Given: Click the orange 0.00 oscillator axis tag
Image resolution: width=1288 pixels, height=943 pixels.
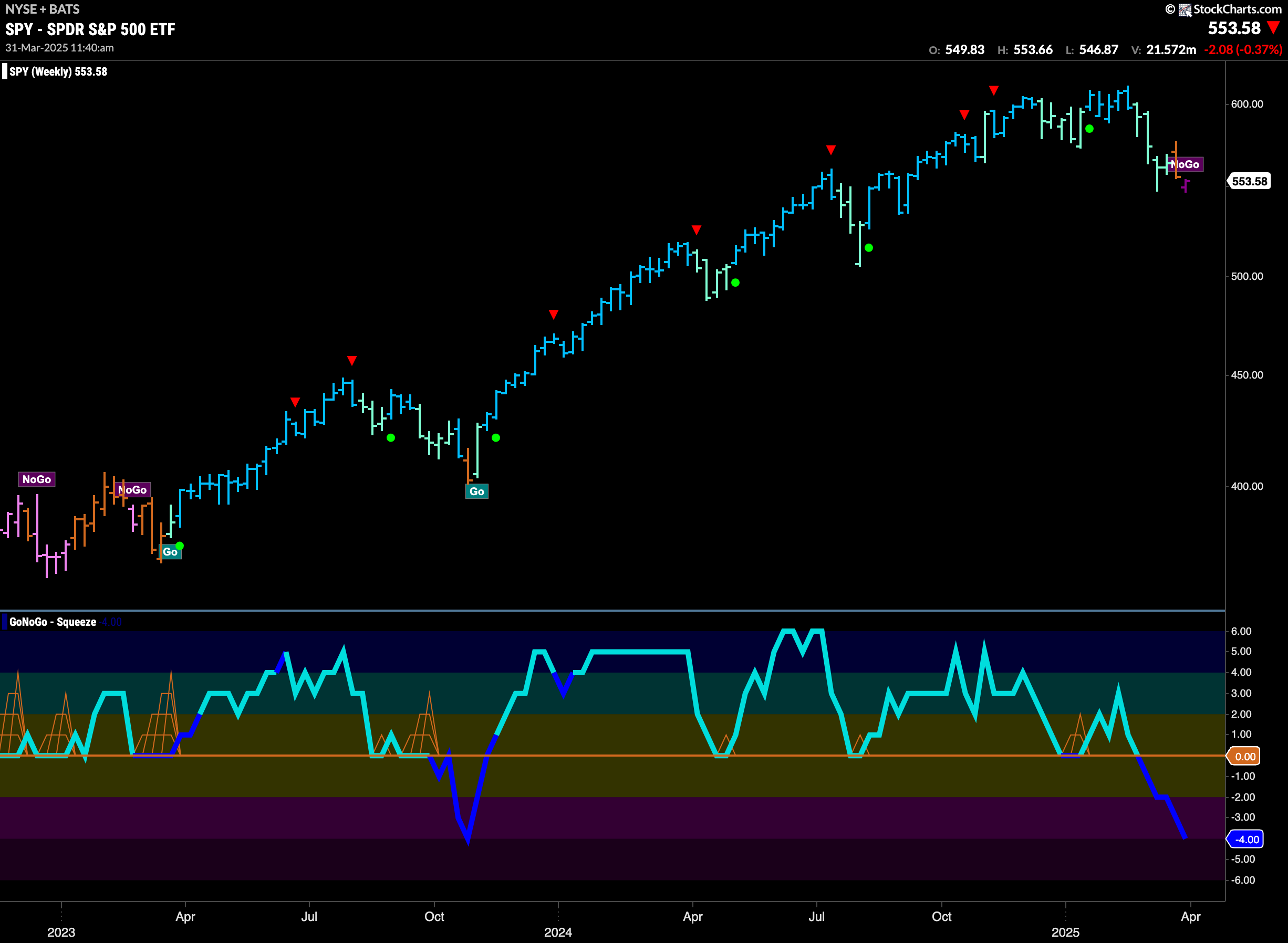Looking at the screenshot, I should [x=1244, y=756].
